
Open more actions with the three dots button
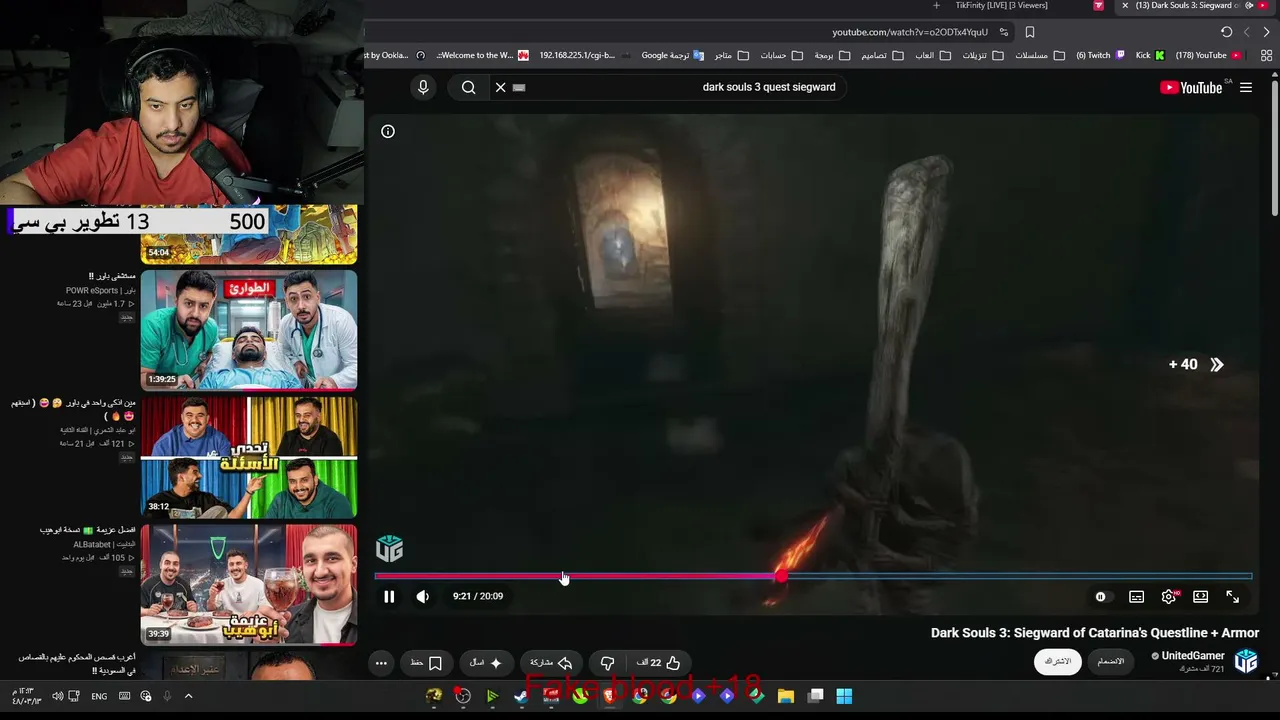coord(381,663)
